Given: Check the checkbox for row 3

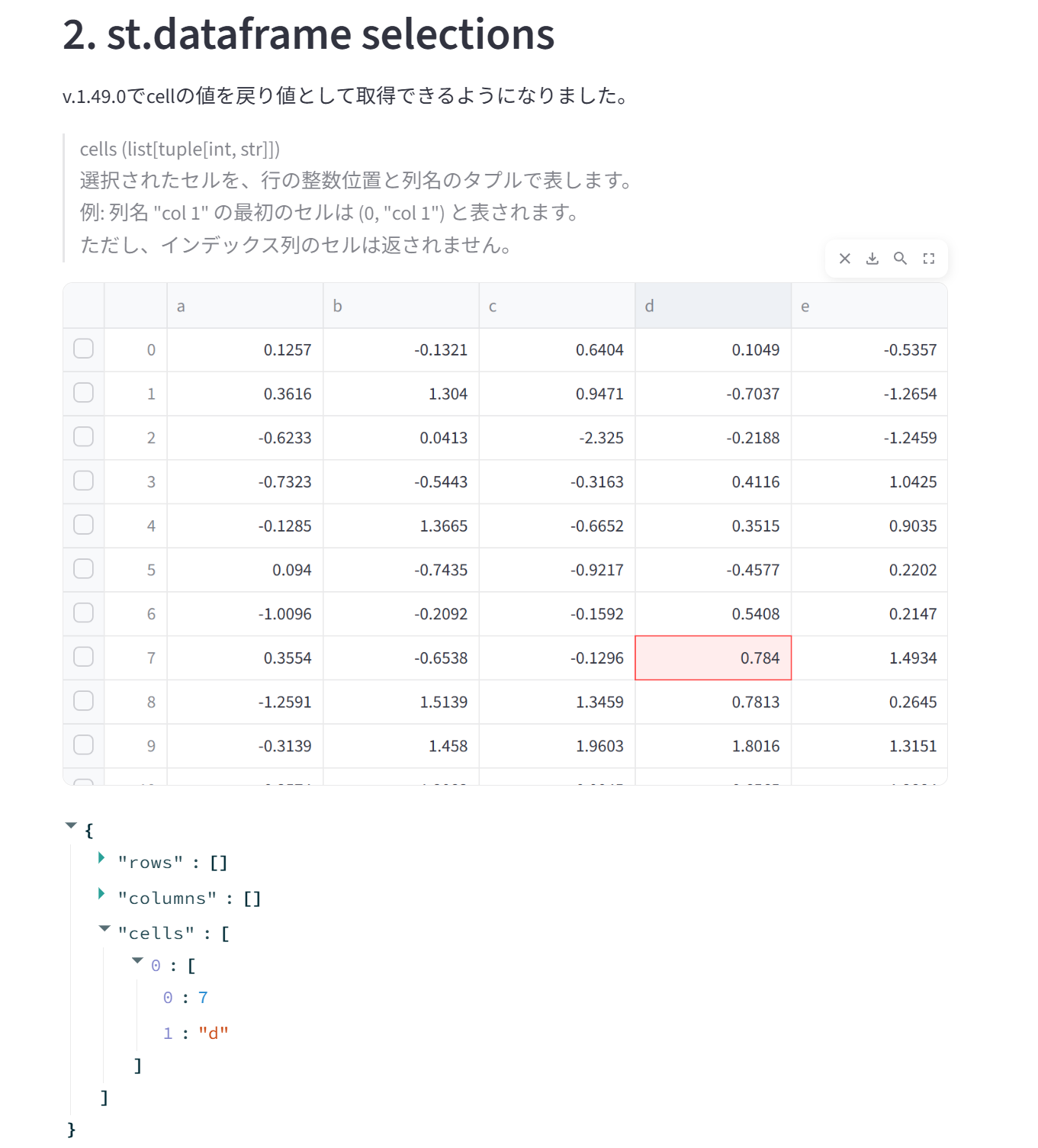Looking at the screenshot, I should (x=83, y=481).
